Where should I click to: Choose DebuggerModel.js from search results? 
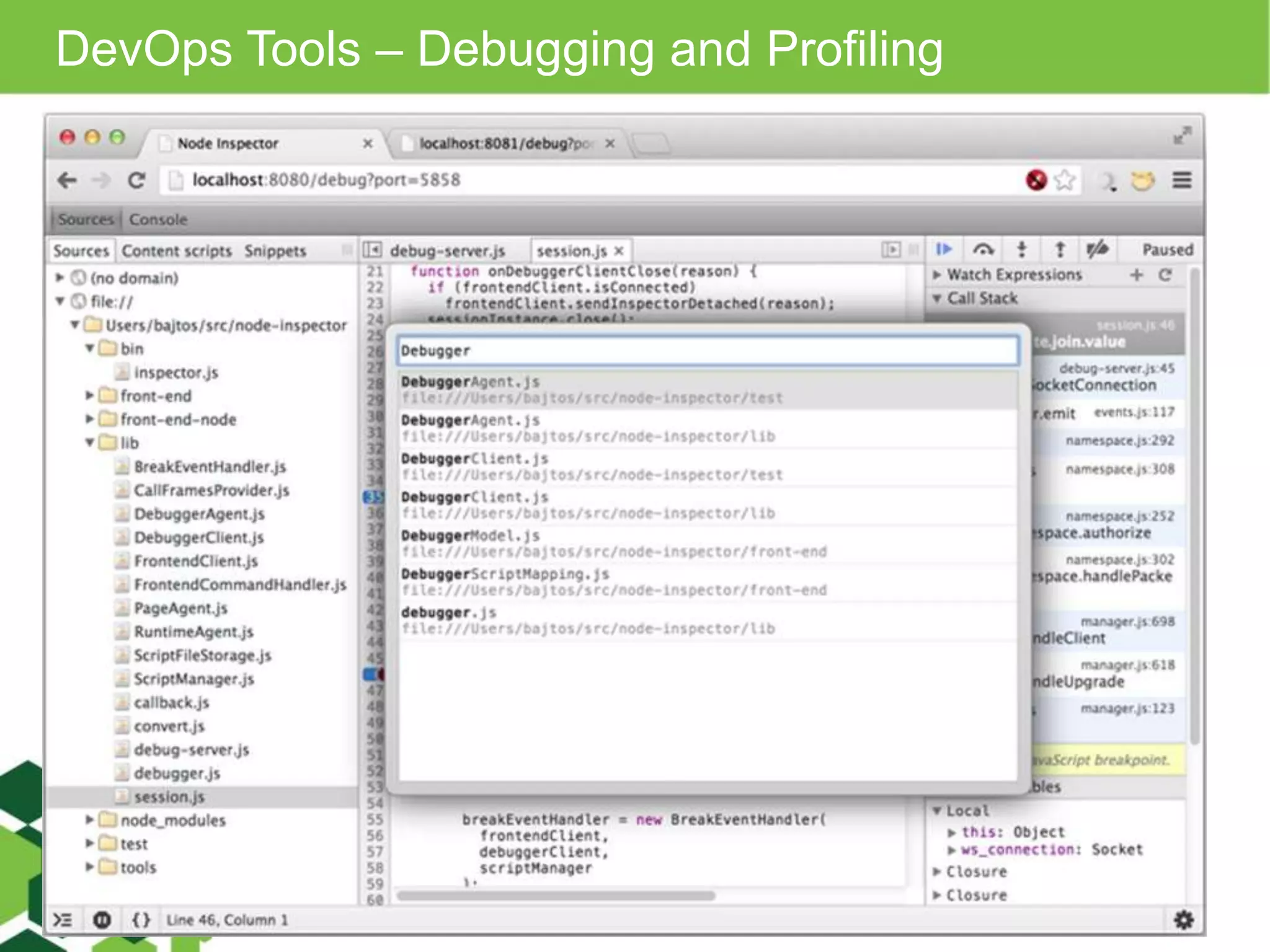(708, 544)
